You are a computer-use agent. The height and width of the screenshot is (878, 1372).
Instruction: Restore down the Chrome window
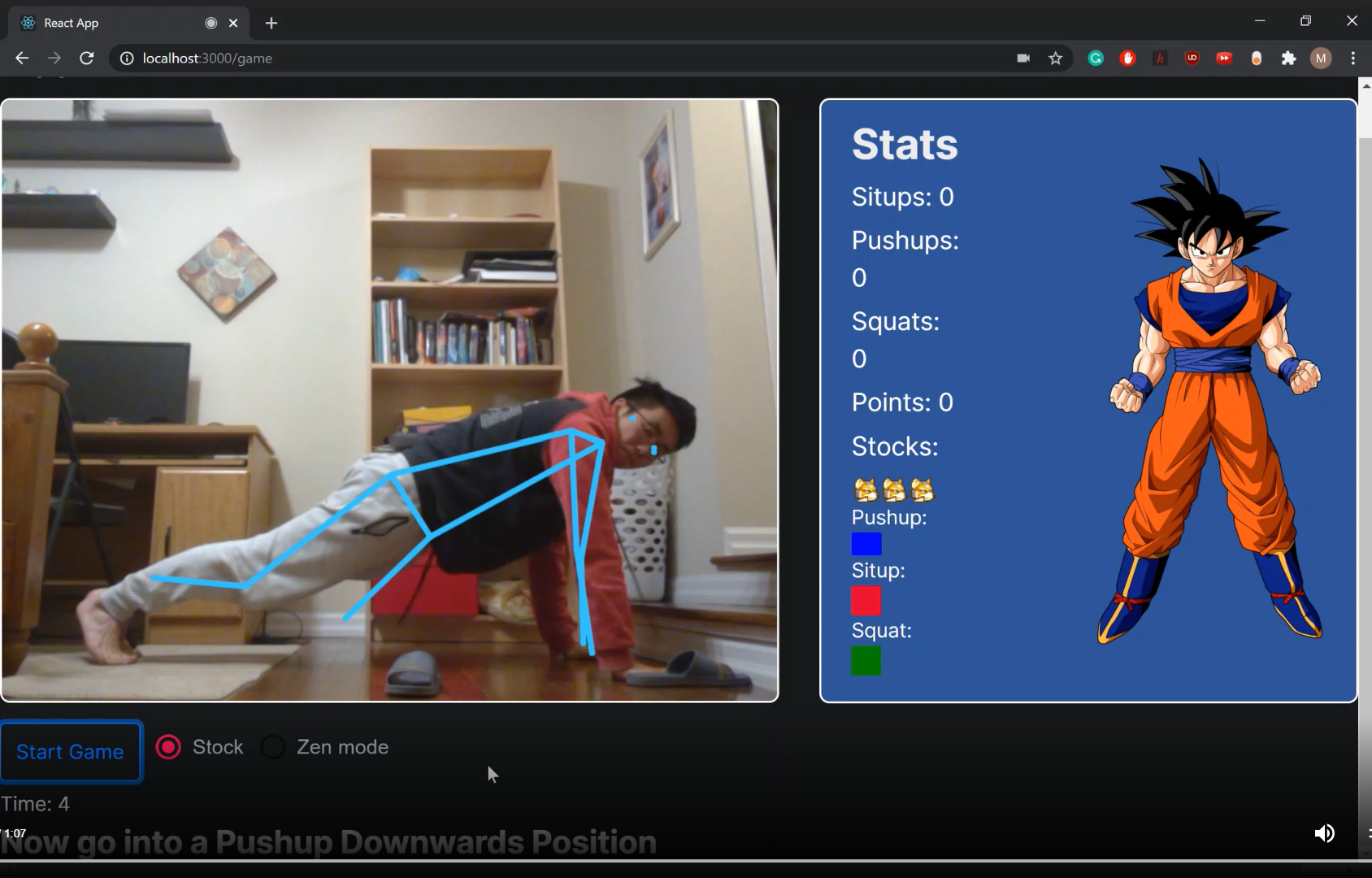point(1305,21)
